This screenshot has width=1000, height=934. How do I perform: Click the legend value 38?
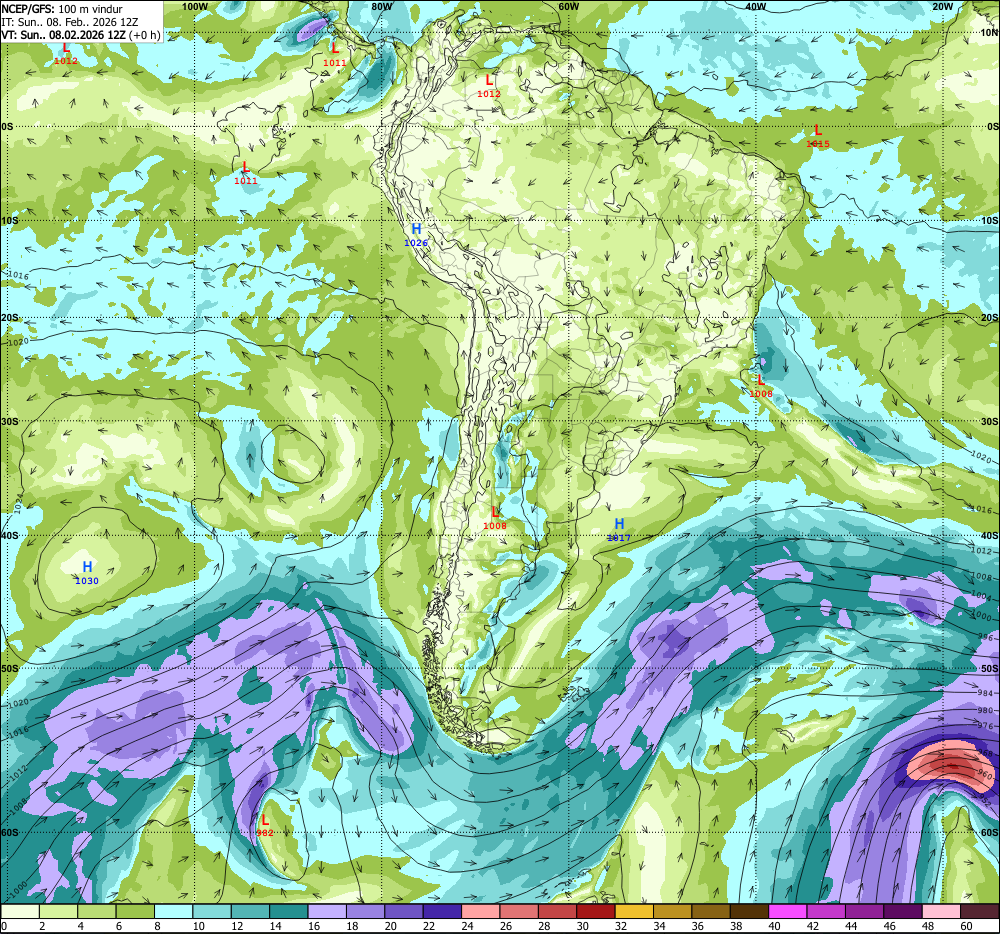tap(736, 926)
